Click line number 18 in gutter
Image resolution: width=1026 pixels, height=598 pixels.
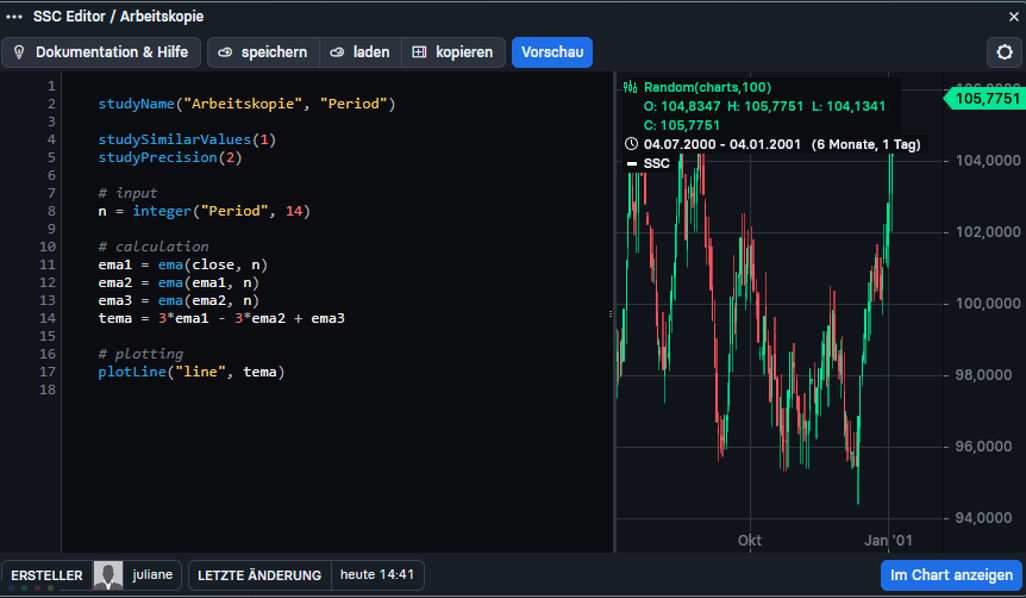(x=48, y=390)
